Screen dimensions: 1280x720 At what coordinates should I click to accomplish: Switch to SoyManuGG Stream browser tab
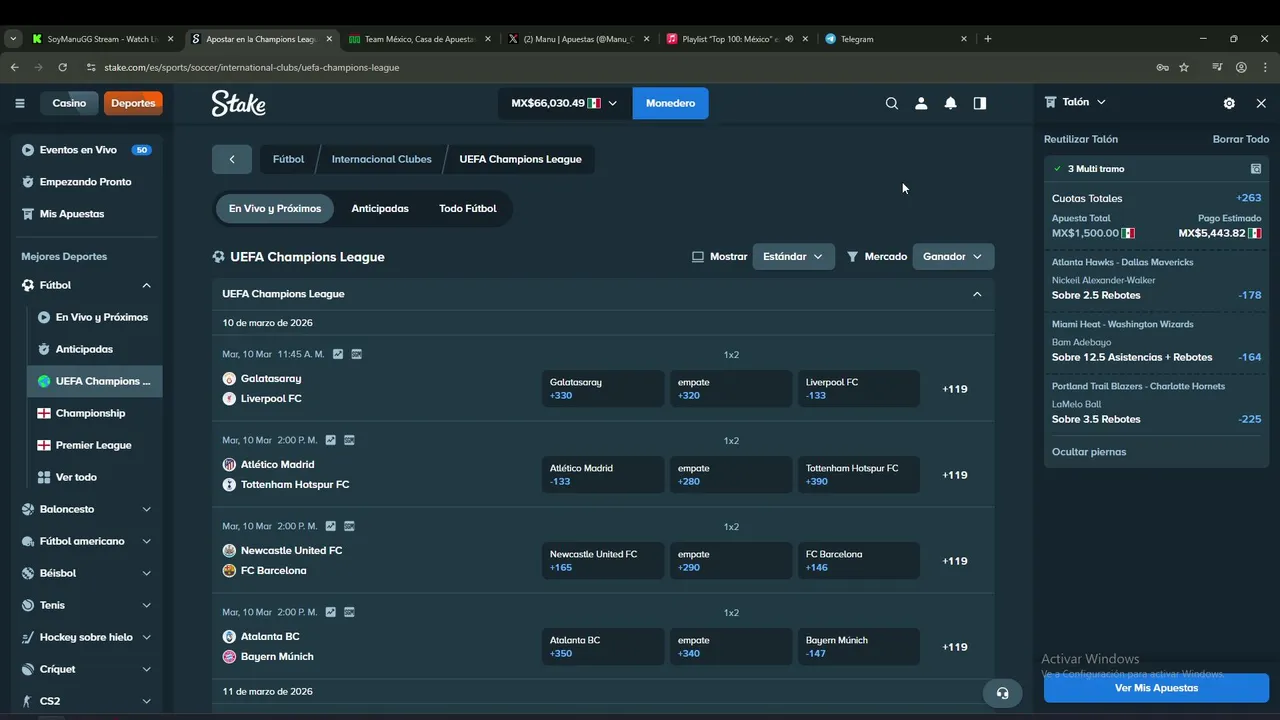103,39
